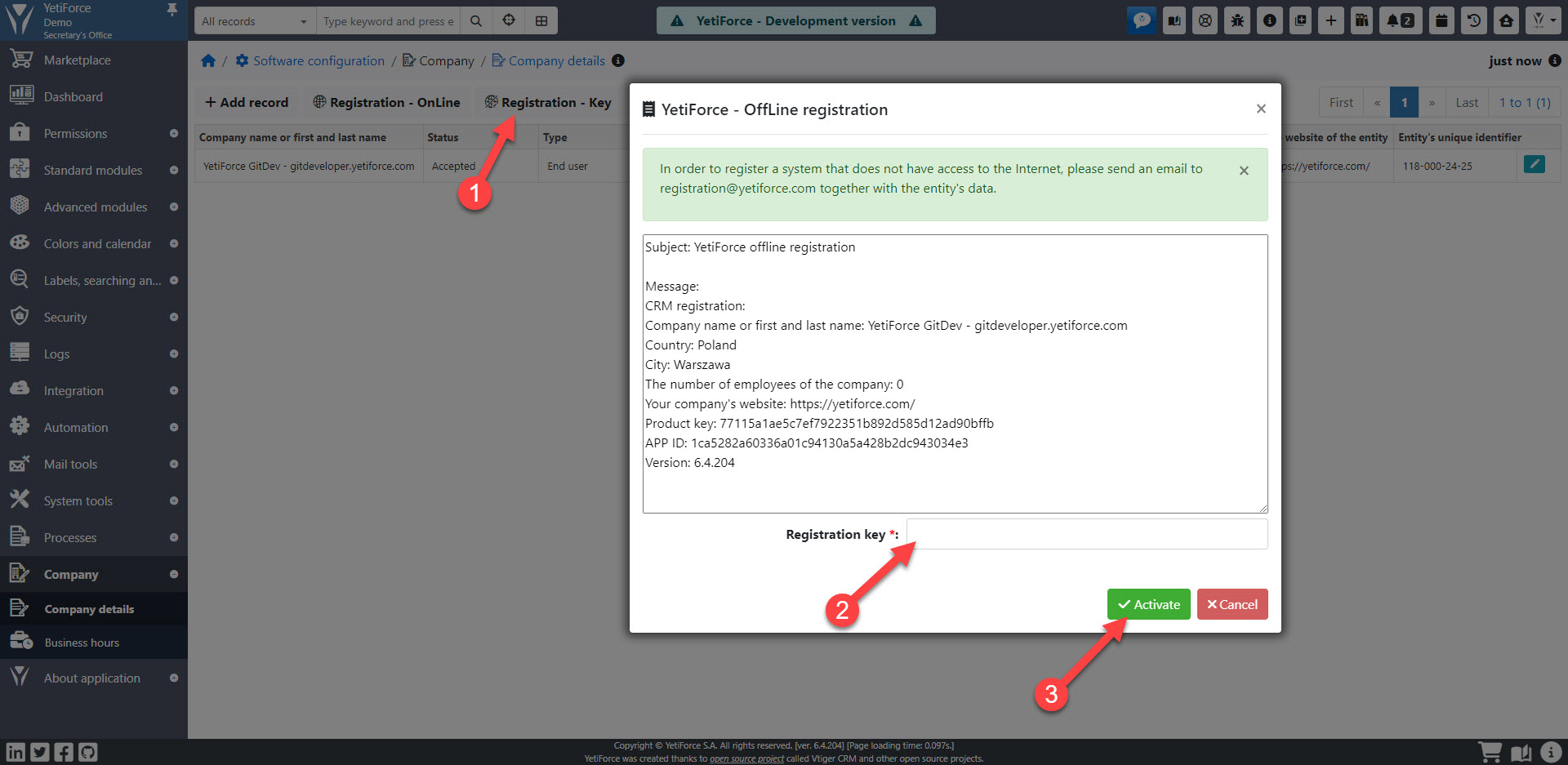Click the email message text area
1568x765 pixels.
point(955,374)
